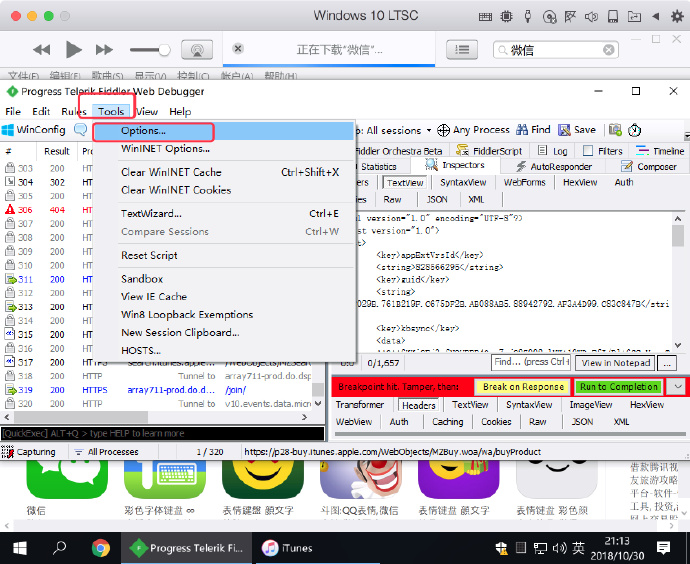Switch to AutoResponder tab

point(554,167)
